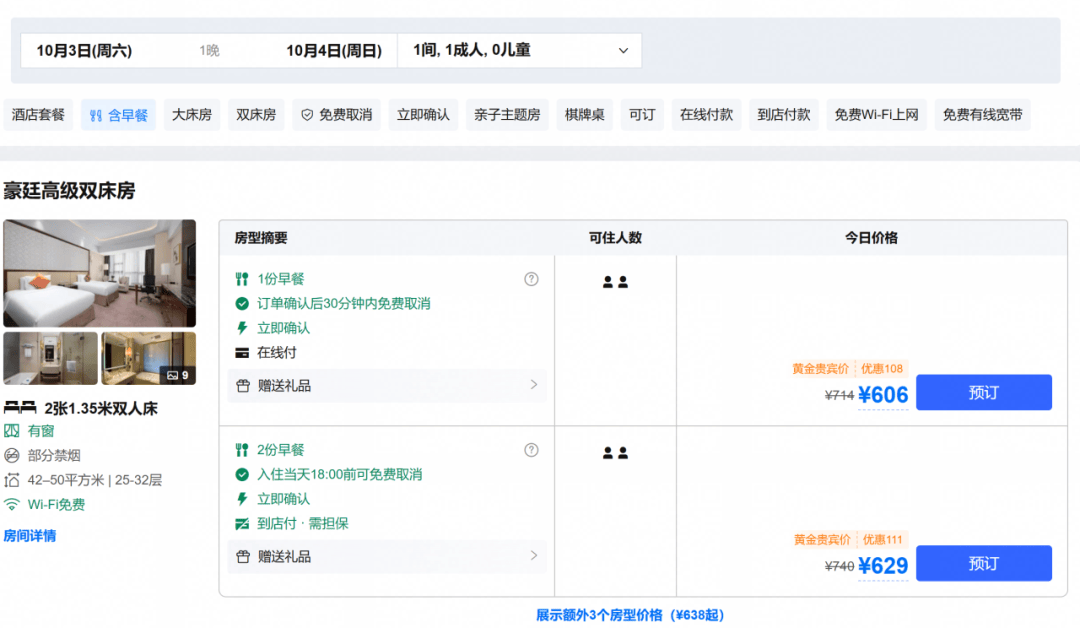Toggle the 酒店套餐 filter
1080x628 pixels.
click(x=38, y=115)
